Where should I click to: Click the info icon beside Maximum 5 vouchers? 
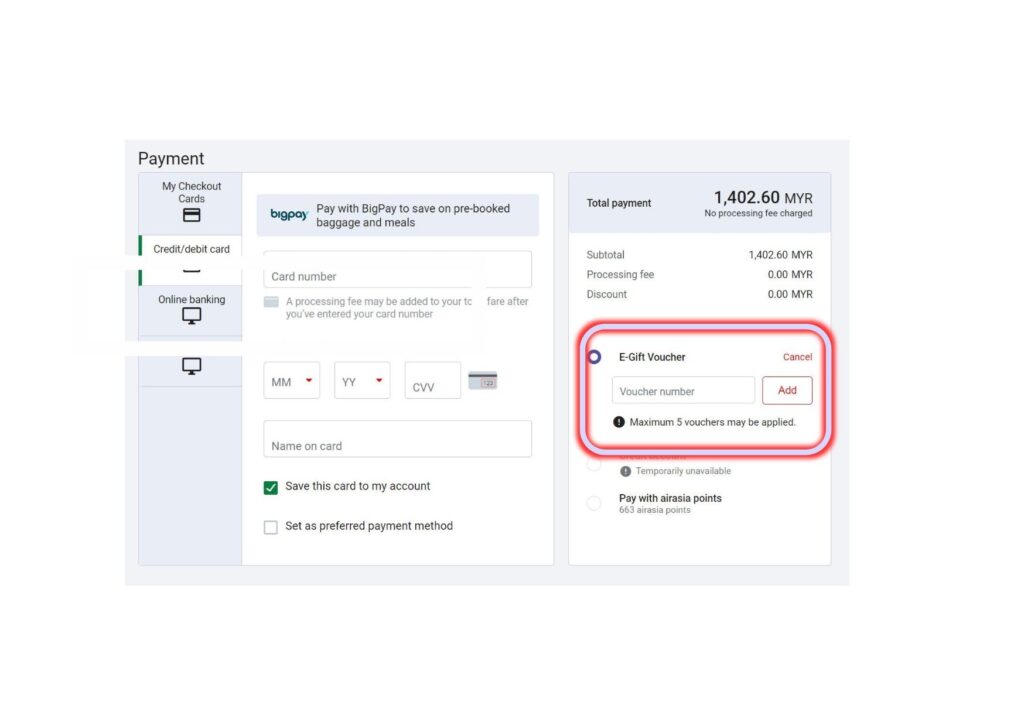pyautogui.click(x=618, y=422)
